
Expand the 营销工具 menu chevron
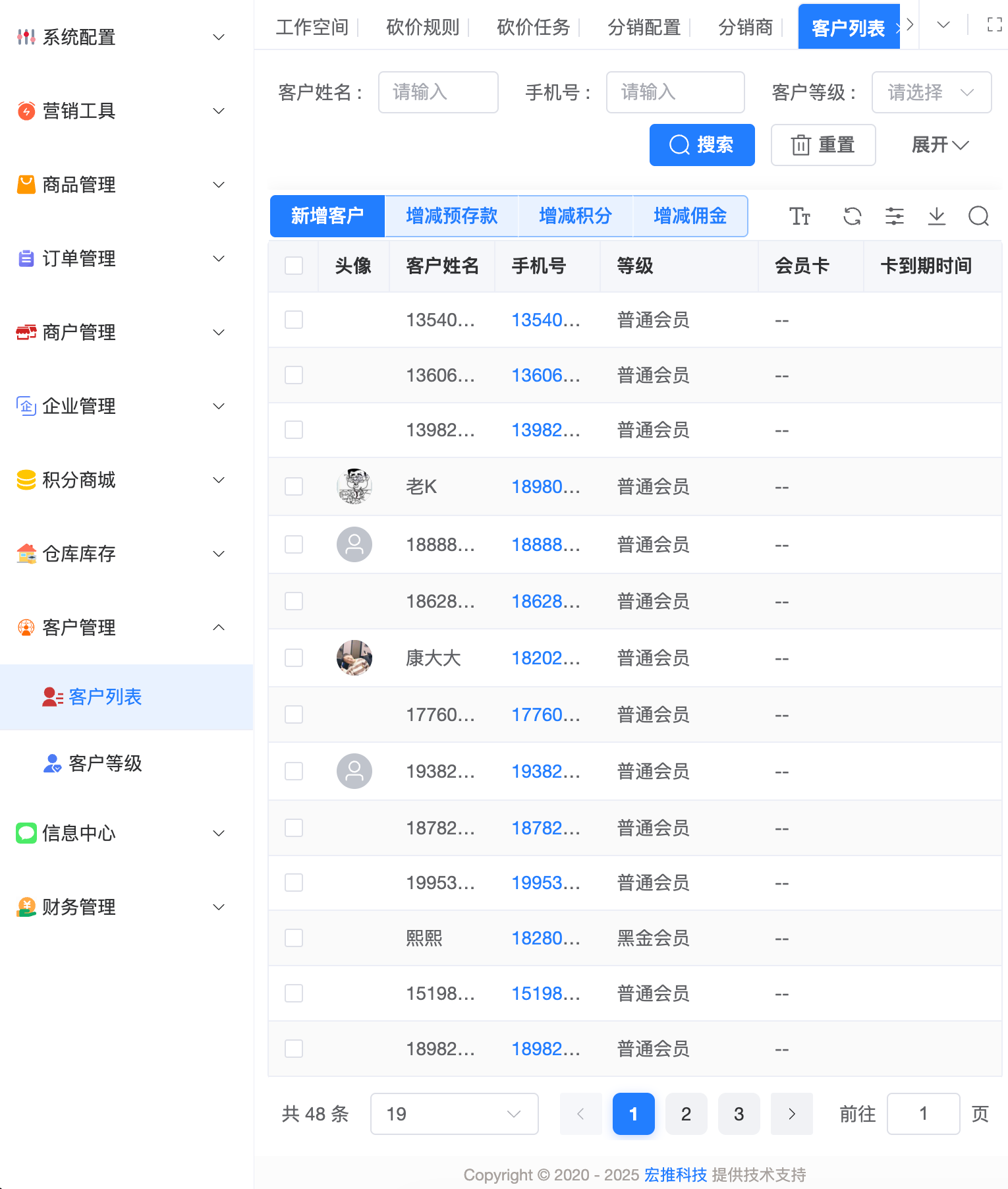(219, 111)
